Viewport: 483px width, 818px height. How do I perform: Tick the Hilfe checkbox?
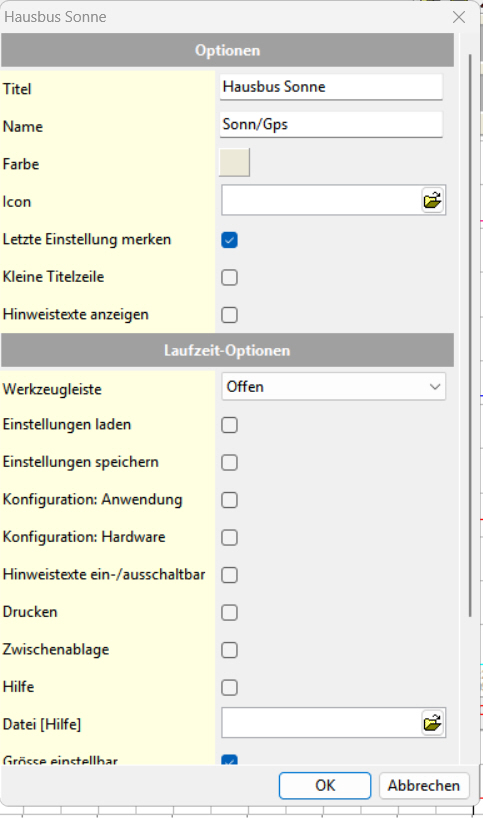click(x=230, y=688)
